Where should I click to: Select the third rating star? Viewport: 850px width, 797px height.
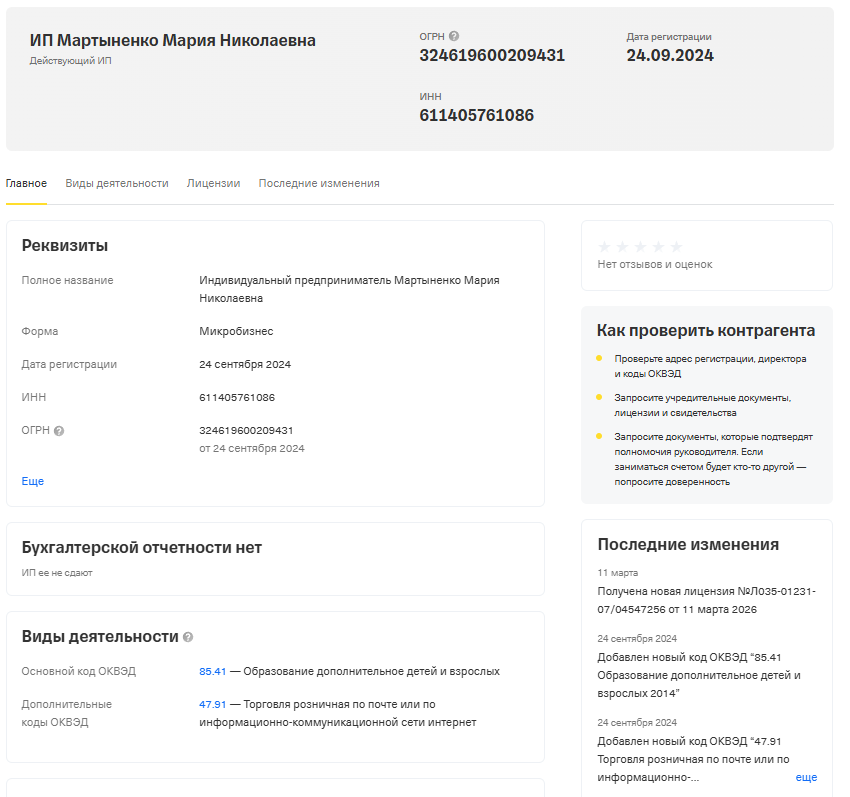(640, 246)
